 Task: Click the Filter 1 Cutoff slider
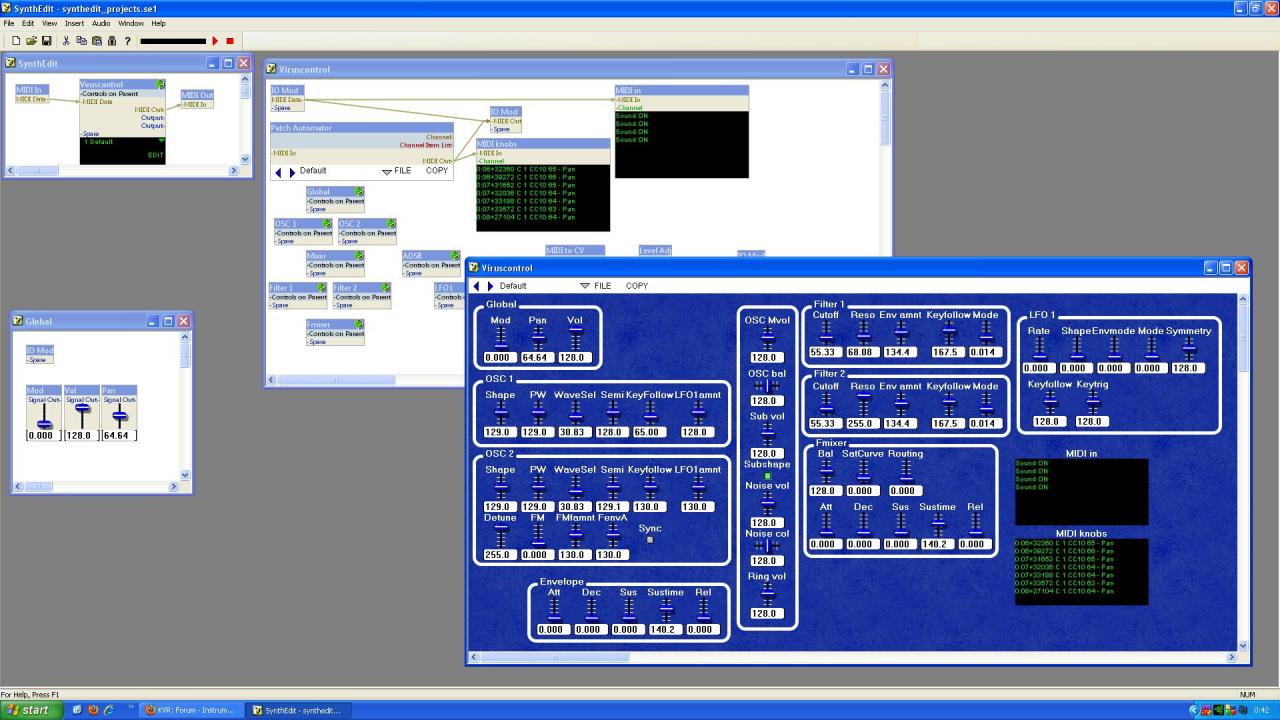(826, 333)
